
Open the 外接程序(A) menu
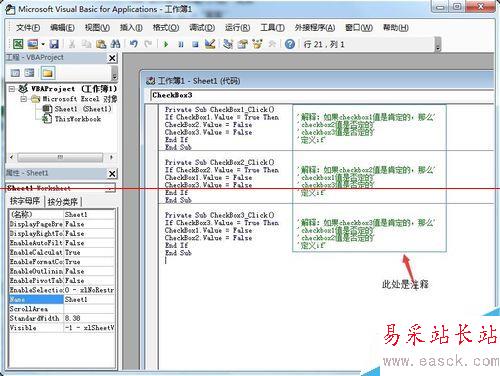pos(315,27)
